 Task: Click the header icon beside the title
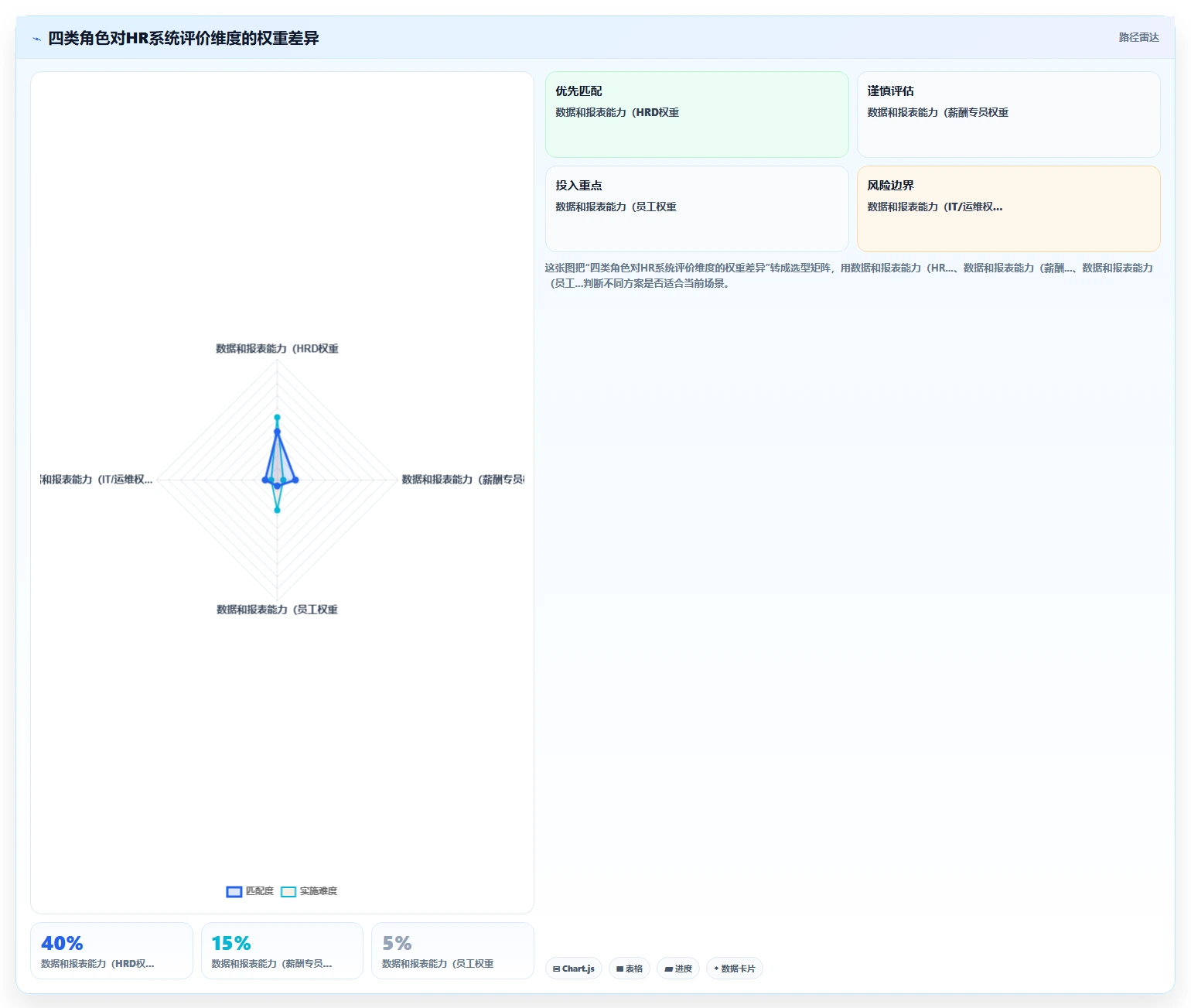(36, 39)
